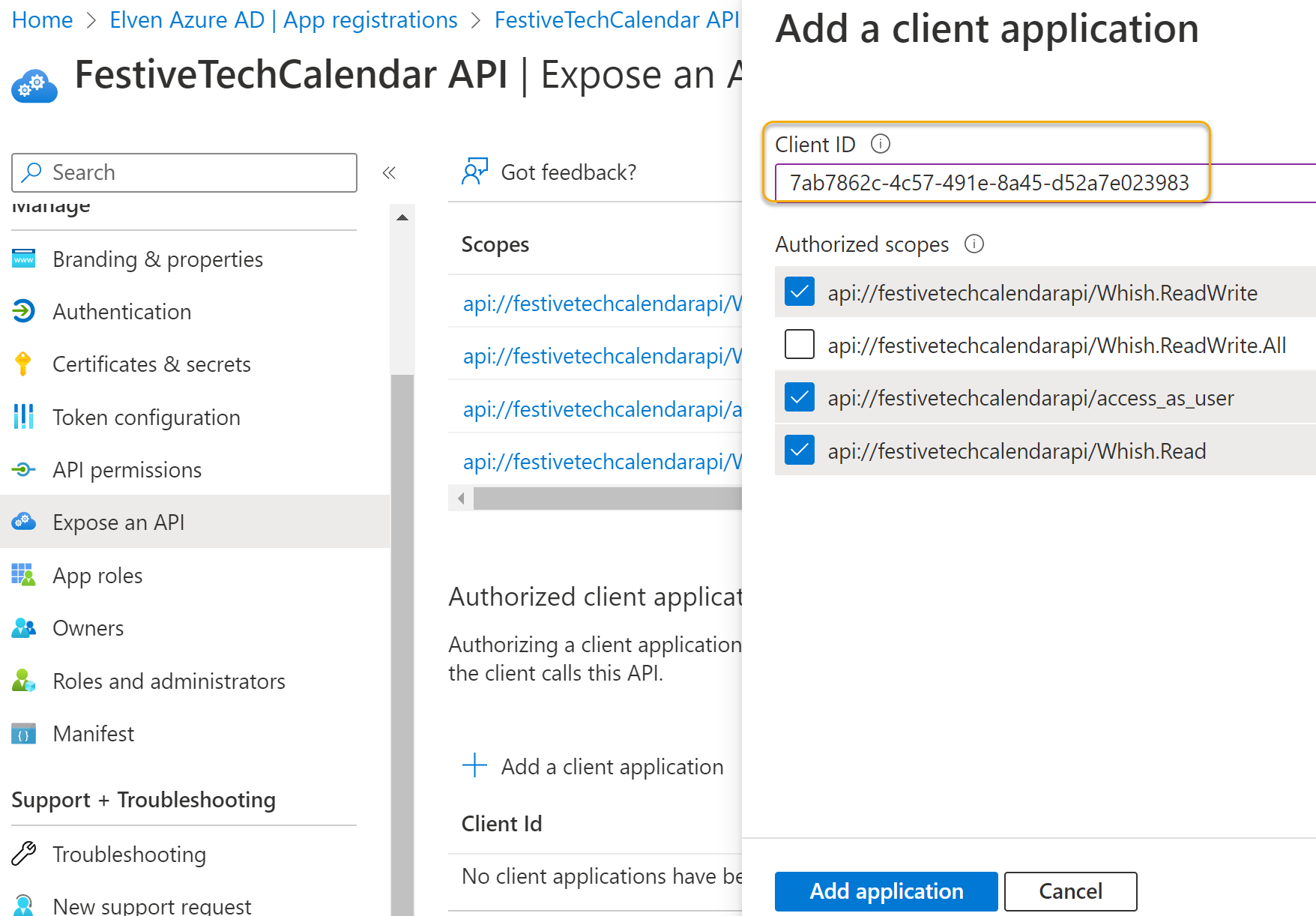
Task: Click the Home breadcrumb link
Action: click(x=43, y=19)
